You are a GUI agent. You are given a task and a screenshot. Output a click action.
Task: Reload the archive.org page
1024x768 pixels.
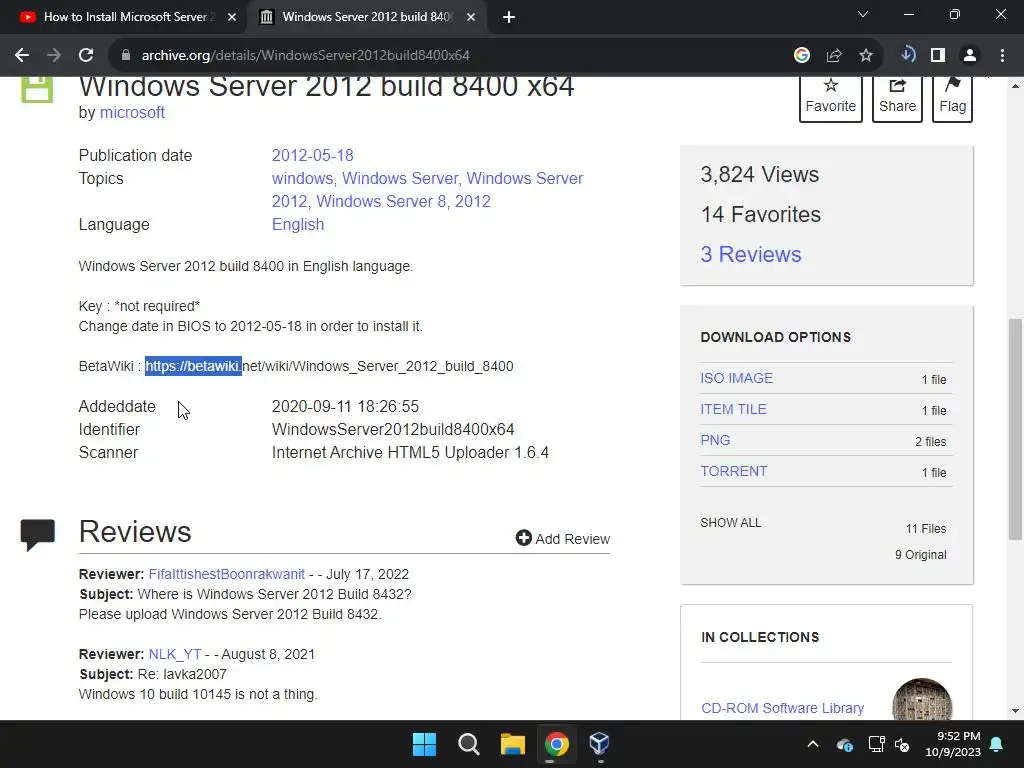86,56
